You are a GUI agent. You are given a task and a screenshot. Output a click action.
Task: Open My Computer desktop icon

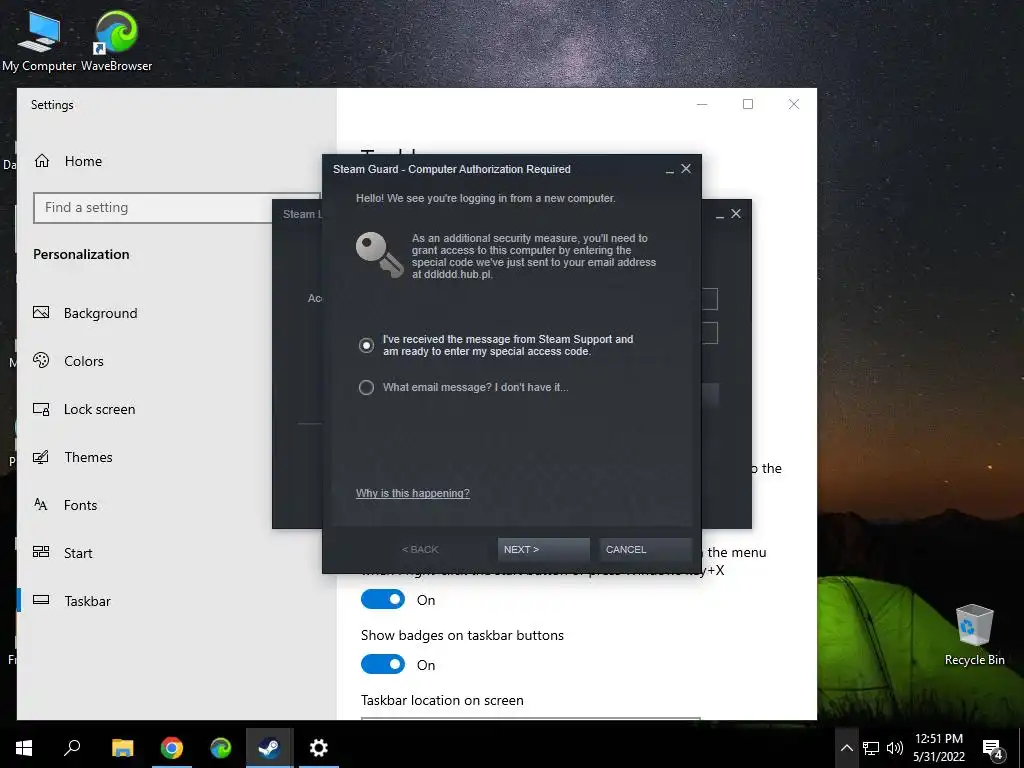[x=39, y=40]
